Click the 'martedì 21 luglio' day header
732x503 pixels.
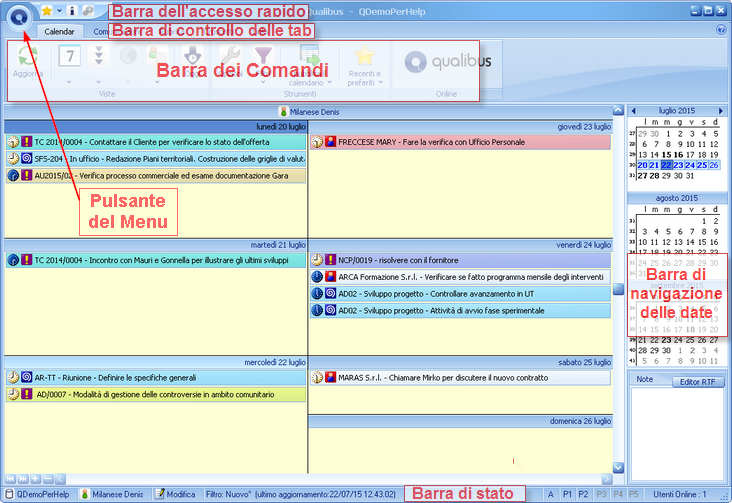tap(155, 245)
